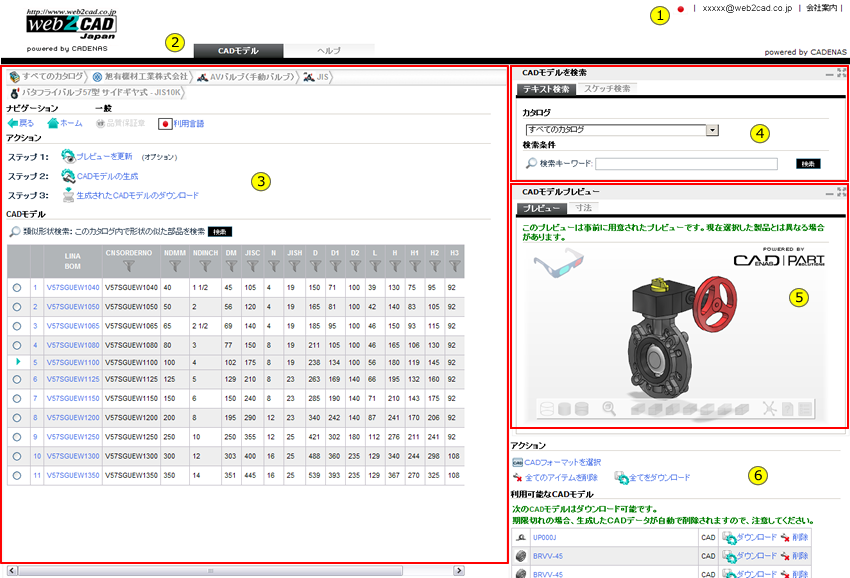850x578 pixels.
Task: Open the UP000J model link
Action: (545, 537)
